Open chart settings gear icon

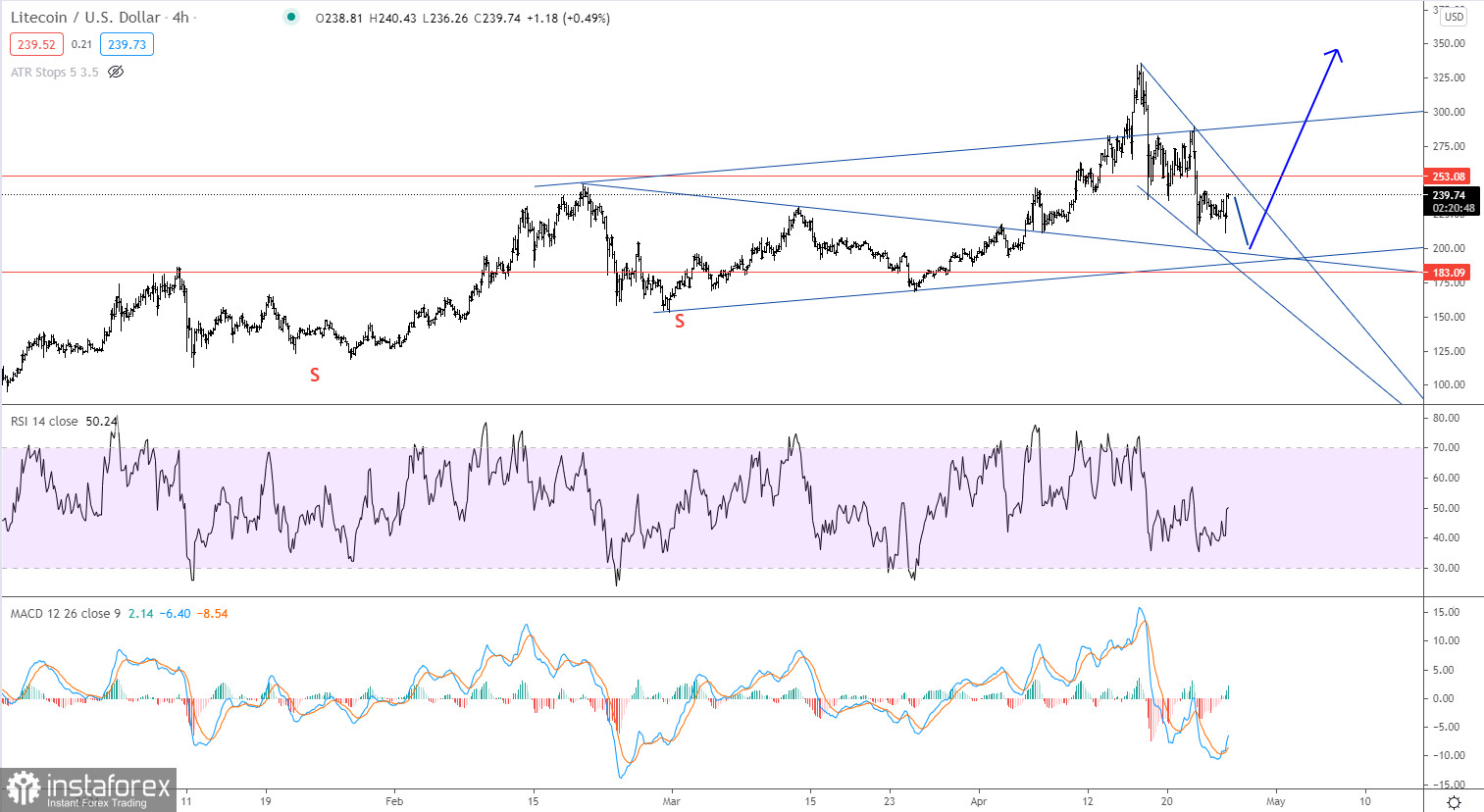pos(1454,801)
